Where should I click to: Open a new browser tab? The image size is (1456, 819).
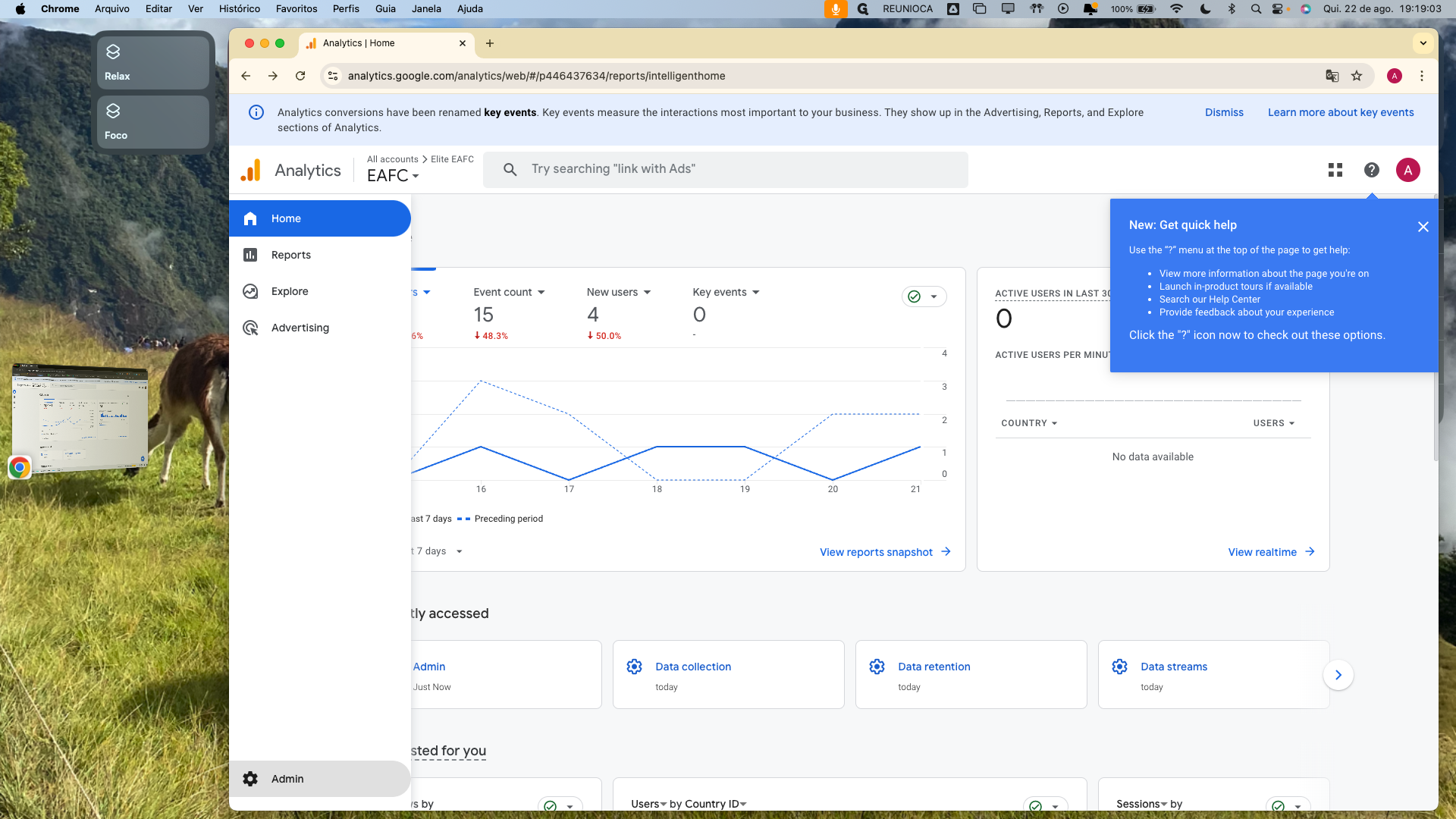point(490,43)
